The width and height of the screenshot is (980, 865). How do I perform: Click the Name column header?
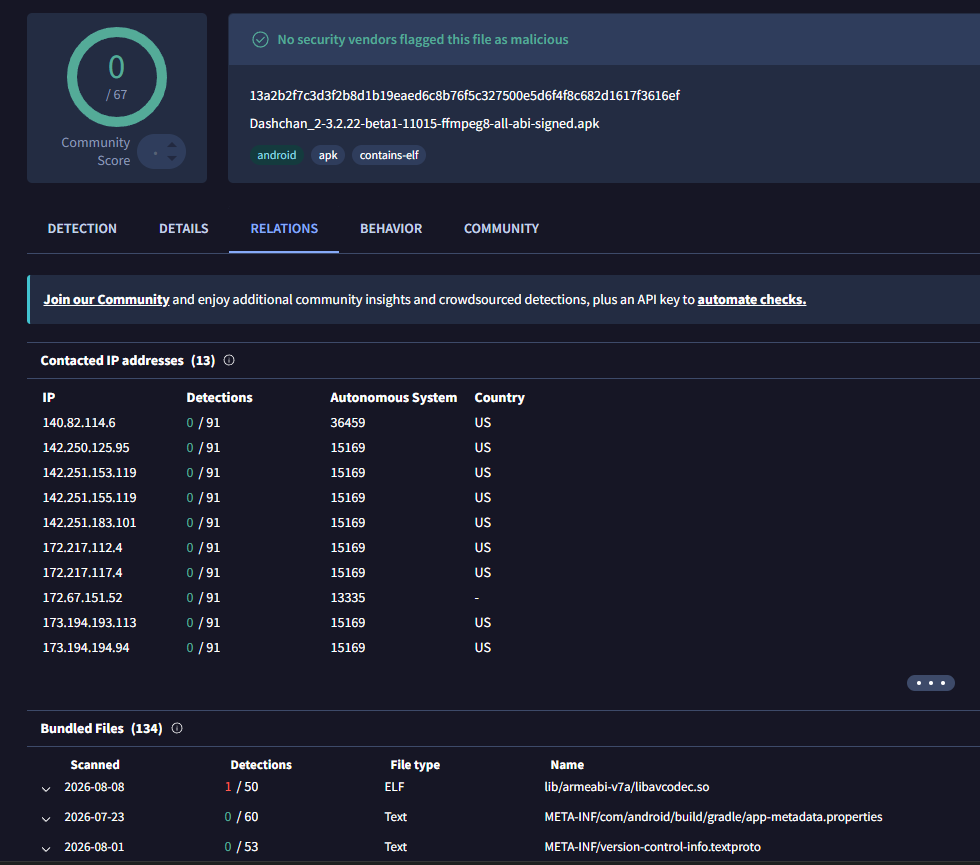pyautogui.click(x=567, y=764)
